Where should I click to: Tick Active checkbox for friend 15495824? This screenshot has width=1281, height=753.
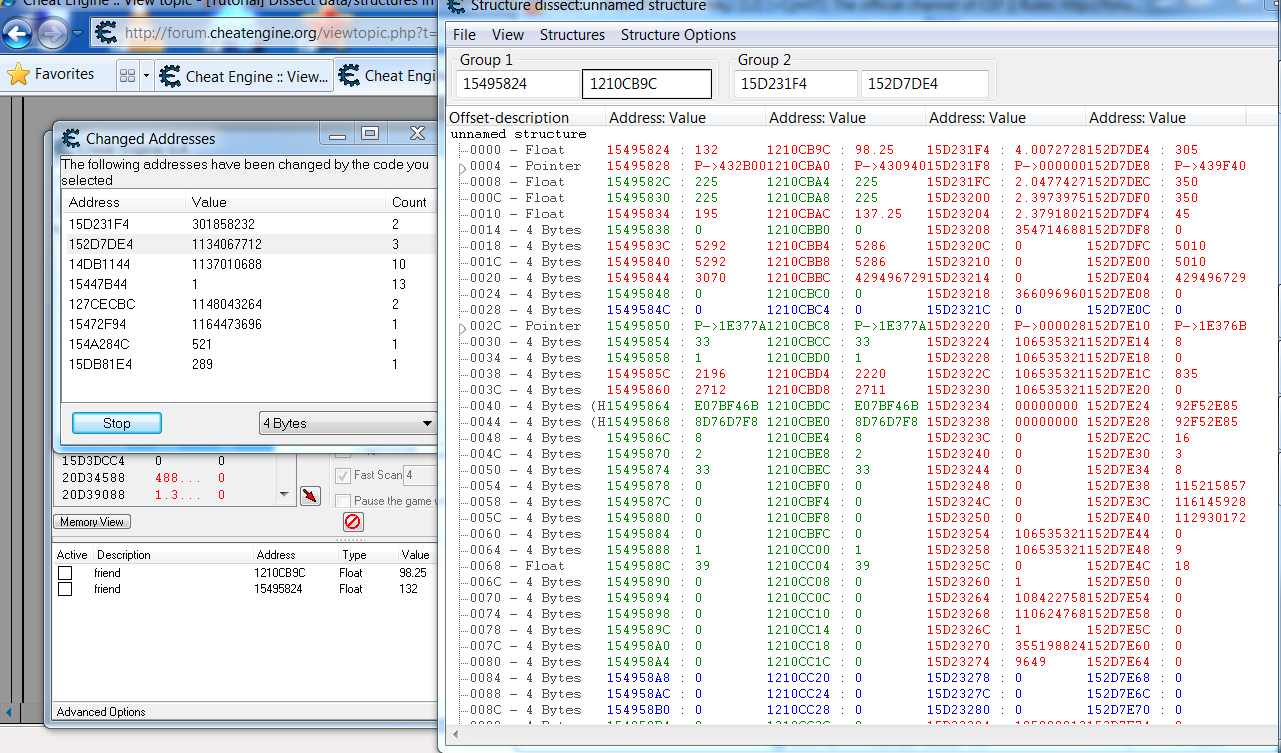click(x=65, y=589)
